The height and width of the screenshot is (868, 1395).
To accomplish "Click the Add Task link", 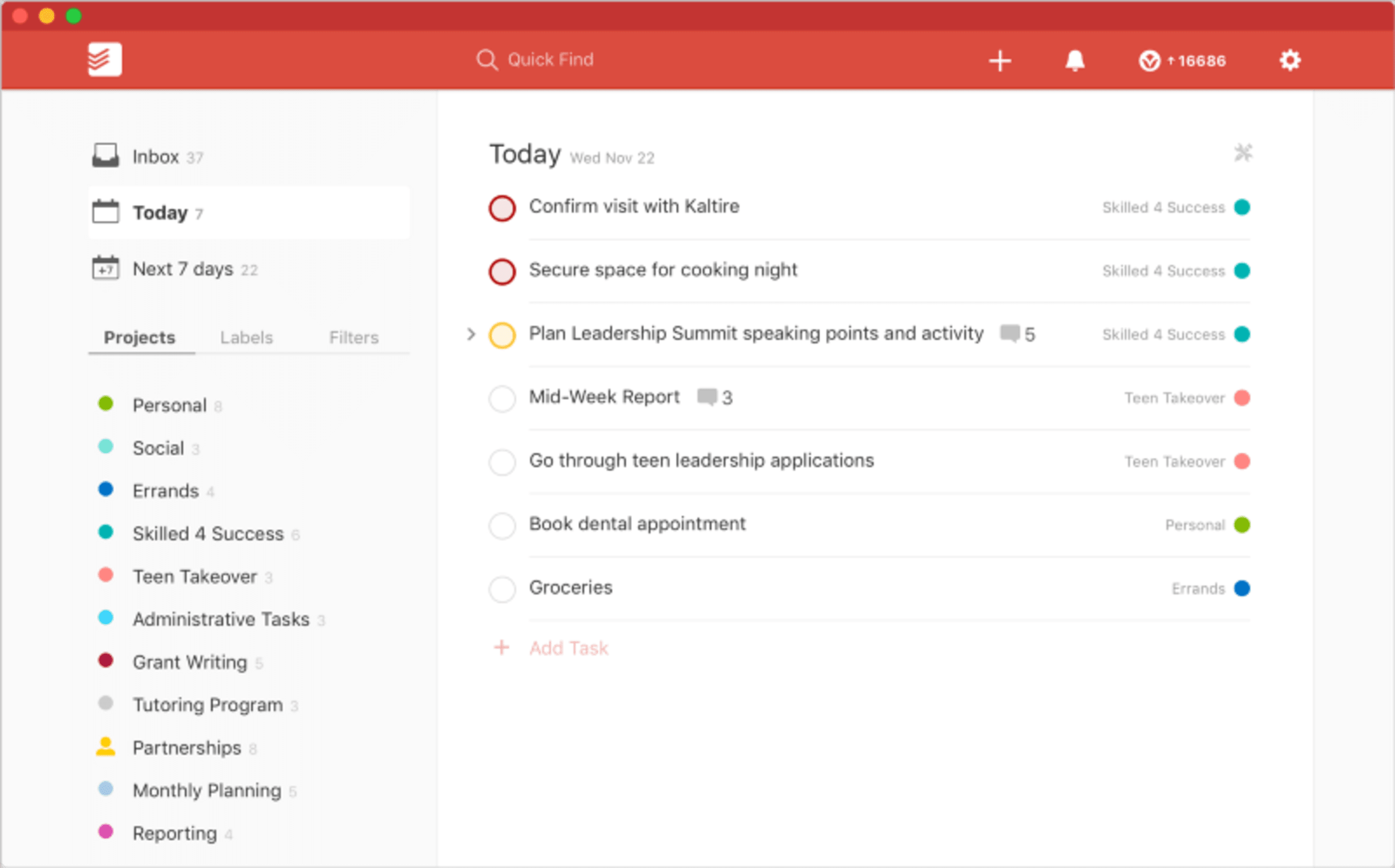I will [568, 648].
